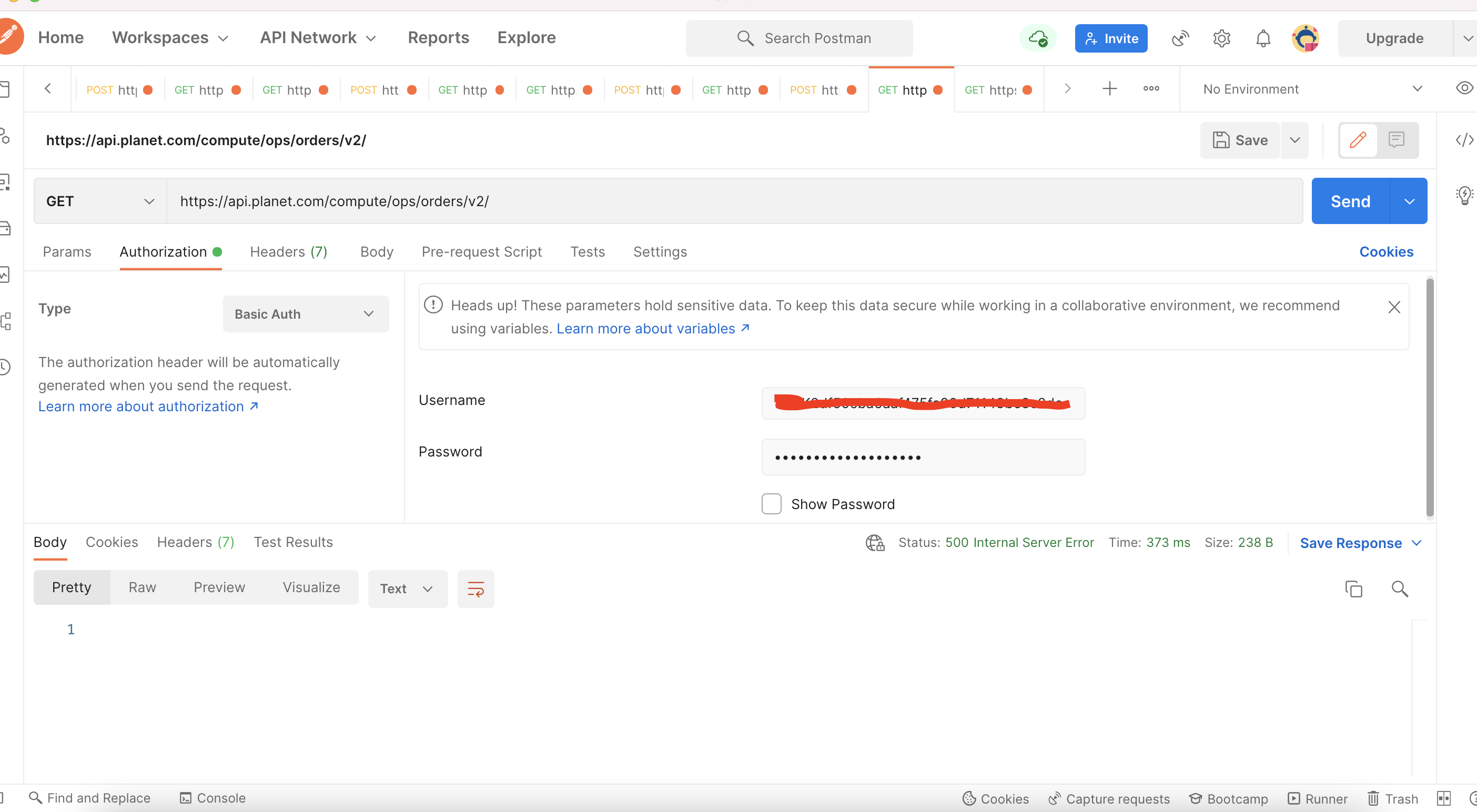Open the History clock icon in sidebar
This screenshot has width=1477, height=812.
[5, 367]
